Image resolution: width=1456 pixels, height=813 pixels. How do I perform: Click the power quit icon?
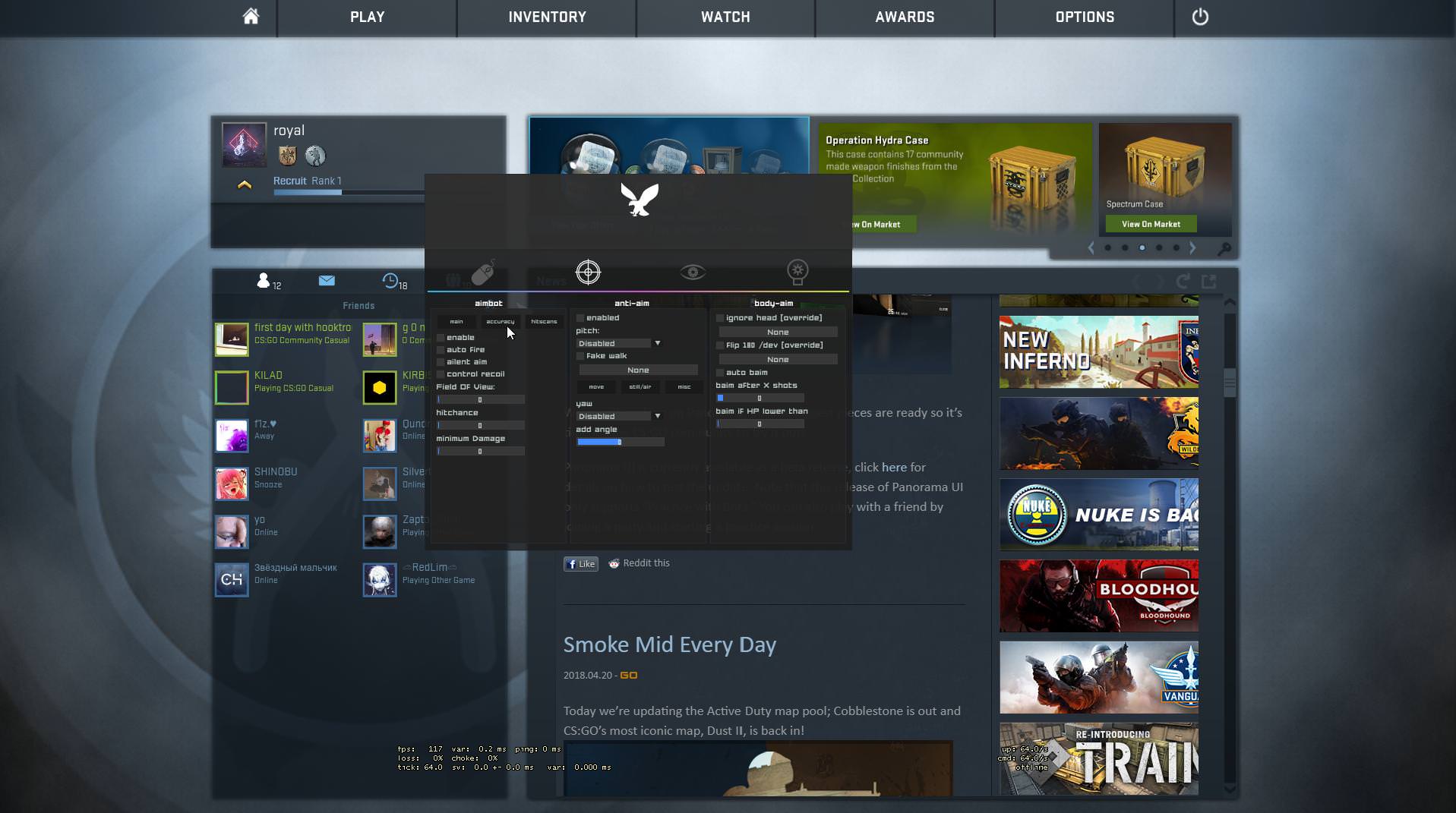[x=1200, y=16]
